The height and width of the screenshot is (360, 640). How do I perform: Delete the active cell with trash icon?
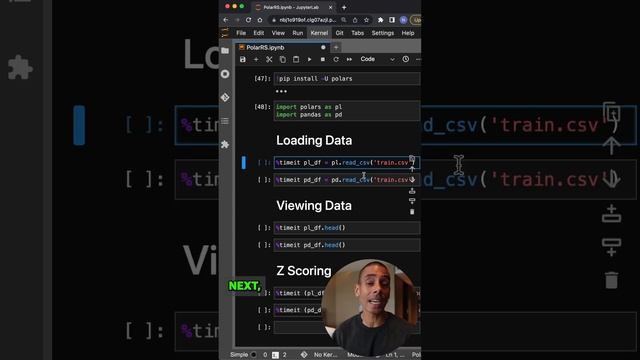pyautogui.click(x=412, y=211)
